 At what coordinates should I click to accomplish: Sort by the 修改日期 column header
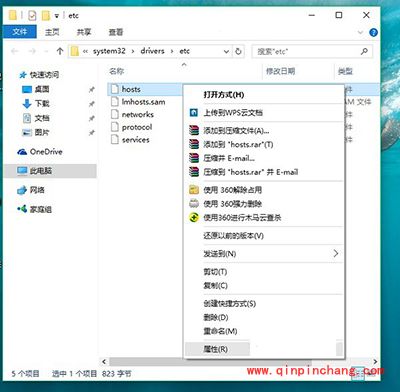pyautogui.click(x=280, y=71)
